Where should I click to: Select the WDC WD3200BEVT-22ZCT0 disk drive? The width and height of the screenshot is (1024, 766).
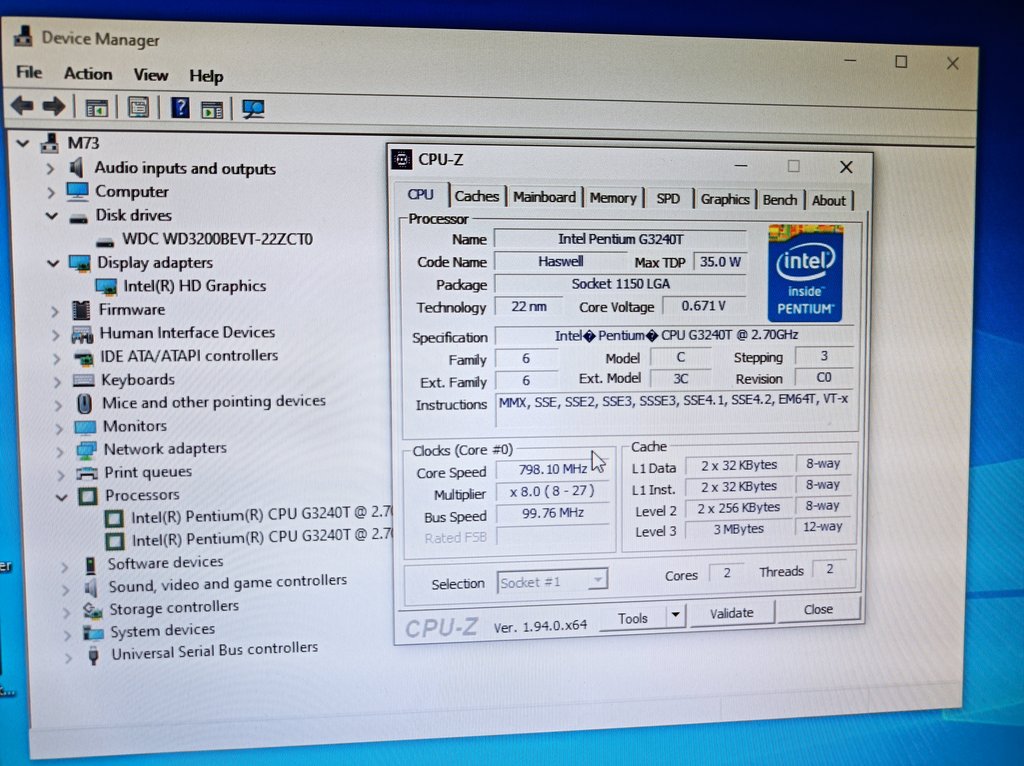click(217, 239)
